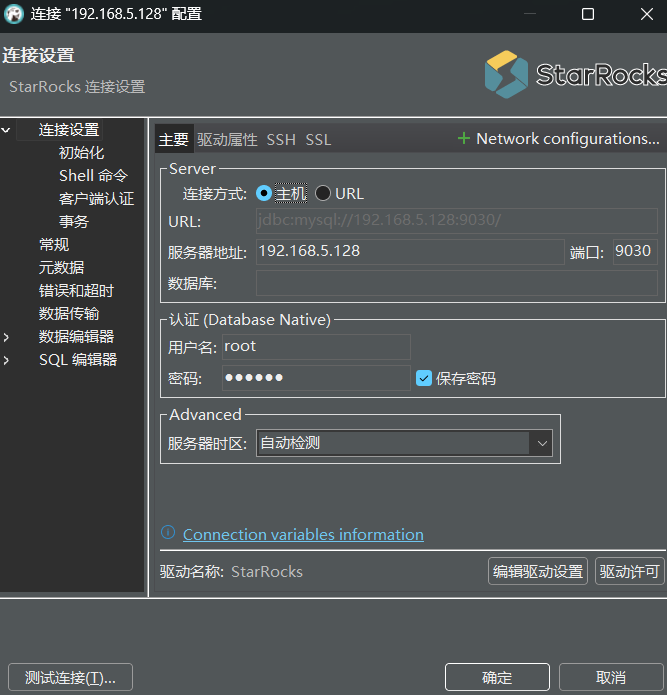Select 客户端认证 in the tree
This screenshot has height=695, width=667.
point(96,199)
